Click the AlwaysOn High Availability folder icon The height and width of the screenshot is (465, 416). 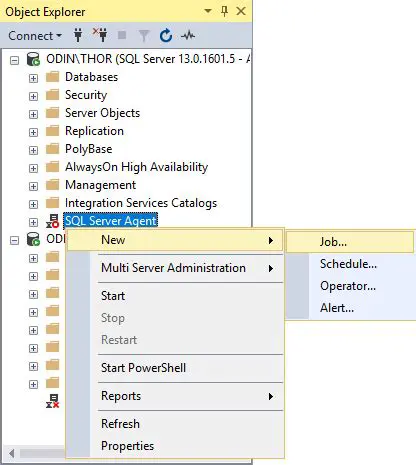(x=52, y=167)
